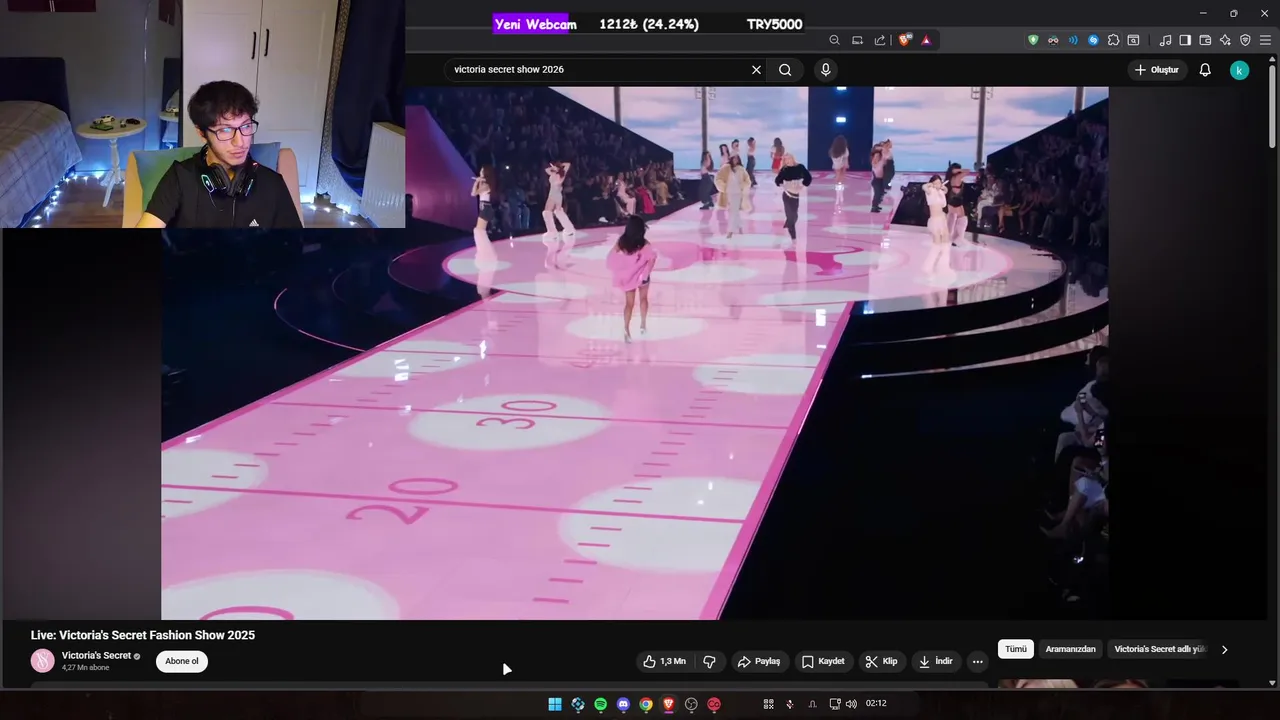This screenshot has height=720, width=1280.
Task: Click the video player area
Action: click(x=634, y=353)
